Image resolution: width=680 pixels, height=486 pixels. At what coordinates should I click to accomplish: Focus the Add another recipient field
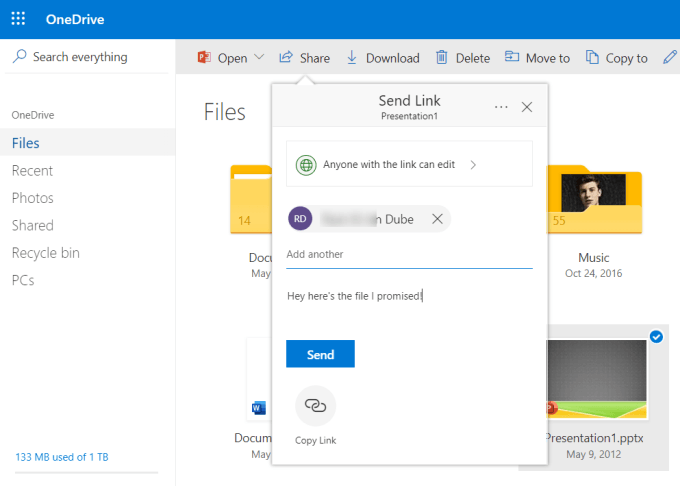[x=409, y=255]
